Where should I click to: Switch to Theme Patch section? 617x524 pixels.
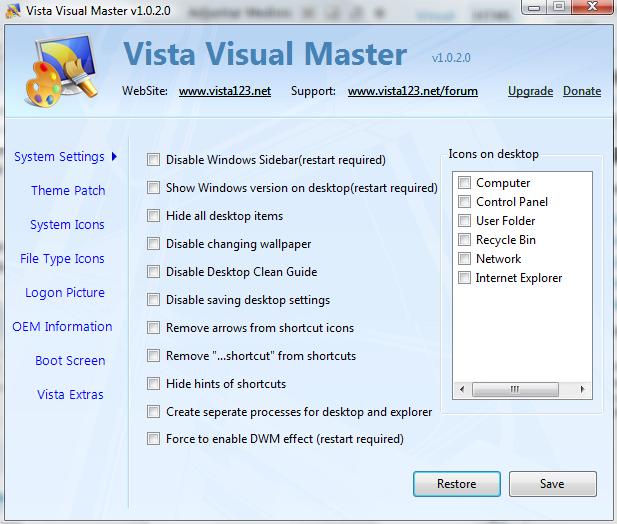(68, 190)
